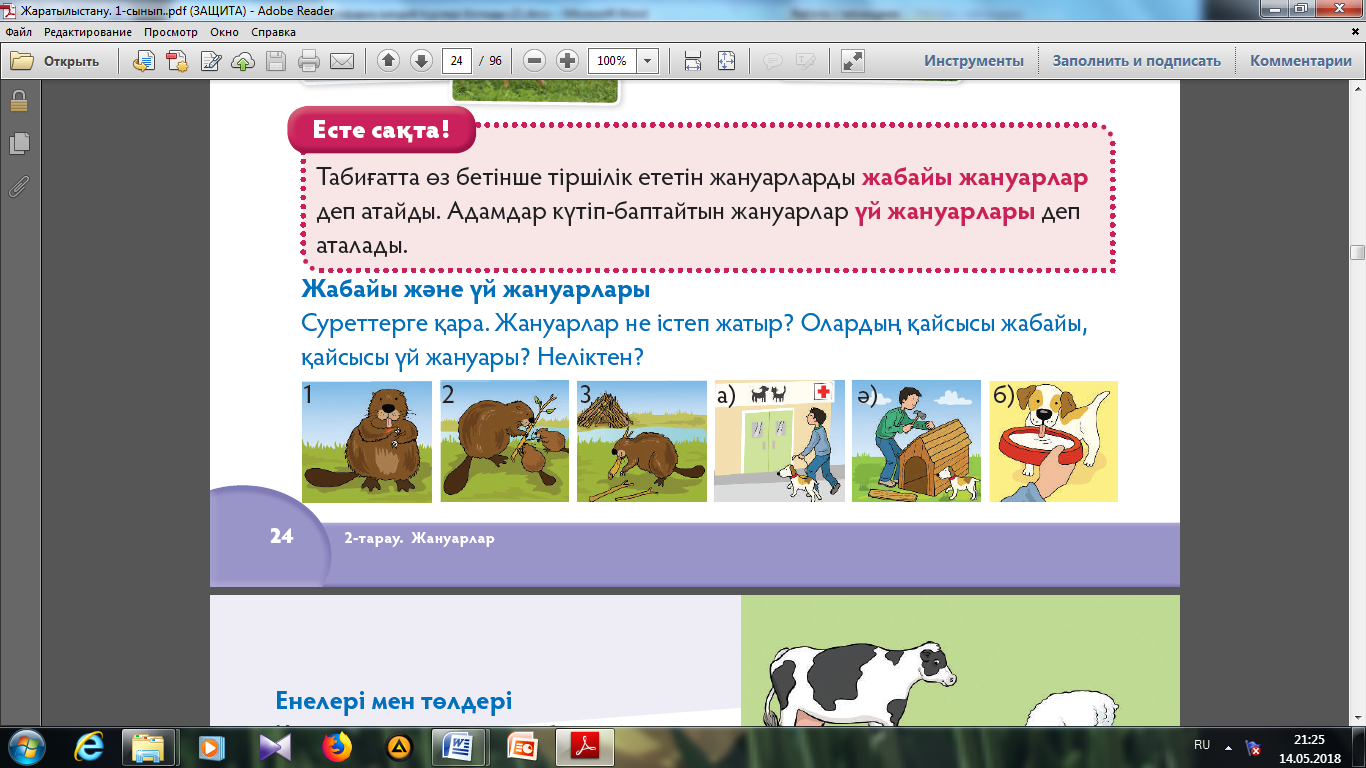This screenshot has height=768, width=1366.
Task: Zoom out with the minus button
Action: (x=534, y=61)
